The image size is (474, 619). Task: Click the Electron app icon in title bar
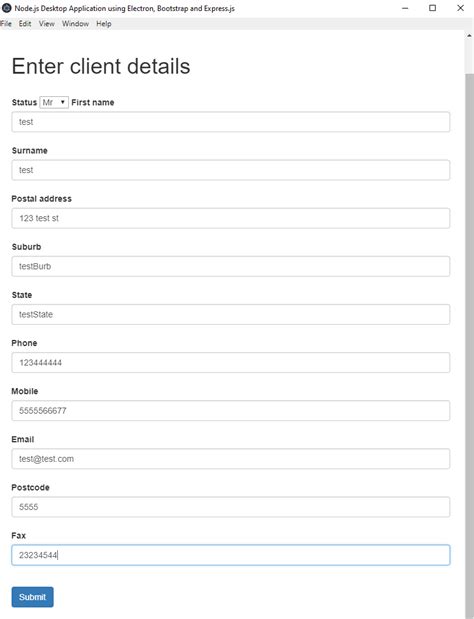(7, 8)
